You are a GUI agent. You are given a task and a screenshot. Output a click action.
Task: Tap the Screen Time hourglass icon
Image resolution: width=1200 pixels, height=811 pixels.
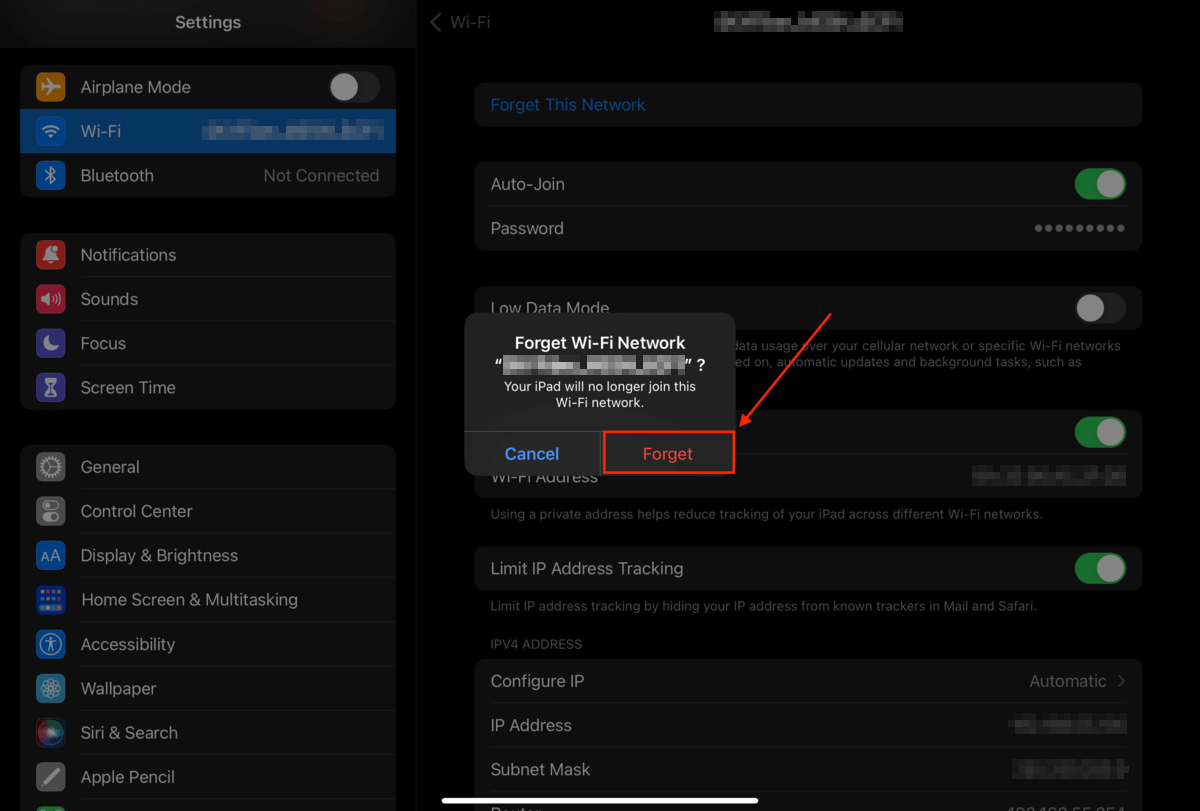[51, 387]
